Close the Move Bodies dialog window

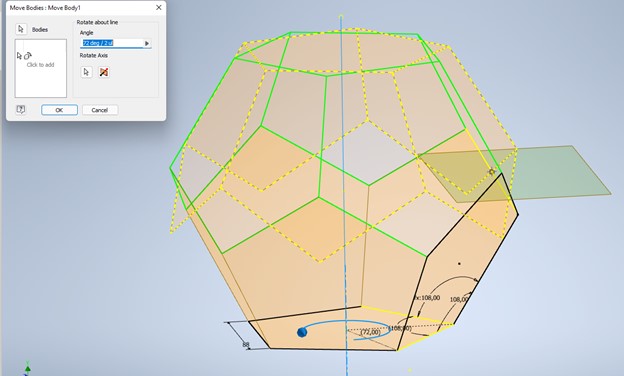tap(158, 8)
